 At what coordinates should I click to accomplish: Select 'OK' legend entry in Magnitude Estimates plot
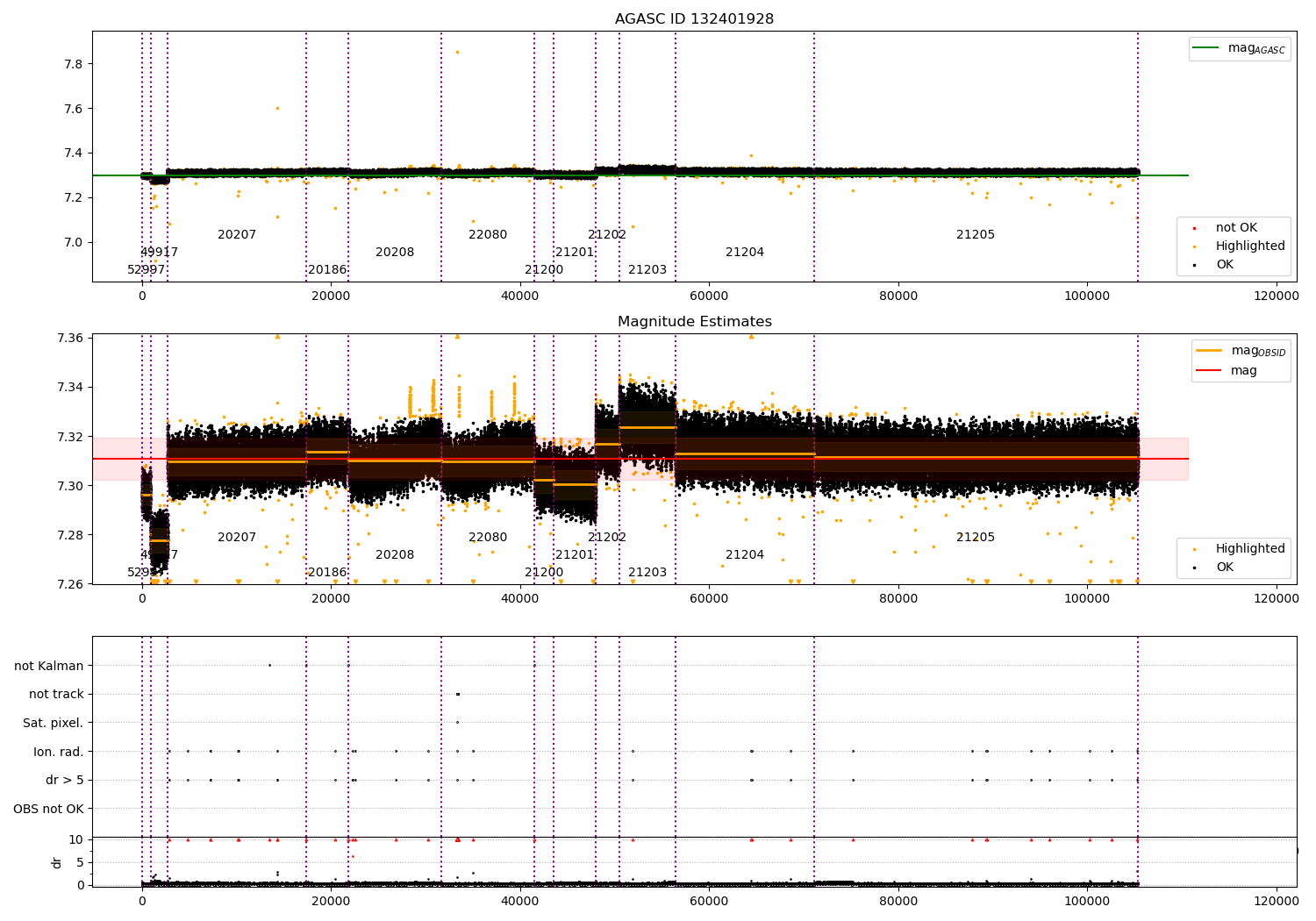pyautogui.click(x=1224, y=568)
